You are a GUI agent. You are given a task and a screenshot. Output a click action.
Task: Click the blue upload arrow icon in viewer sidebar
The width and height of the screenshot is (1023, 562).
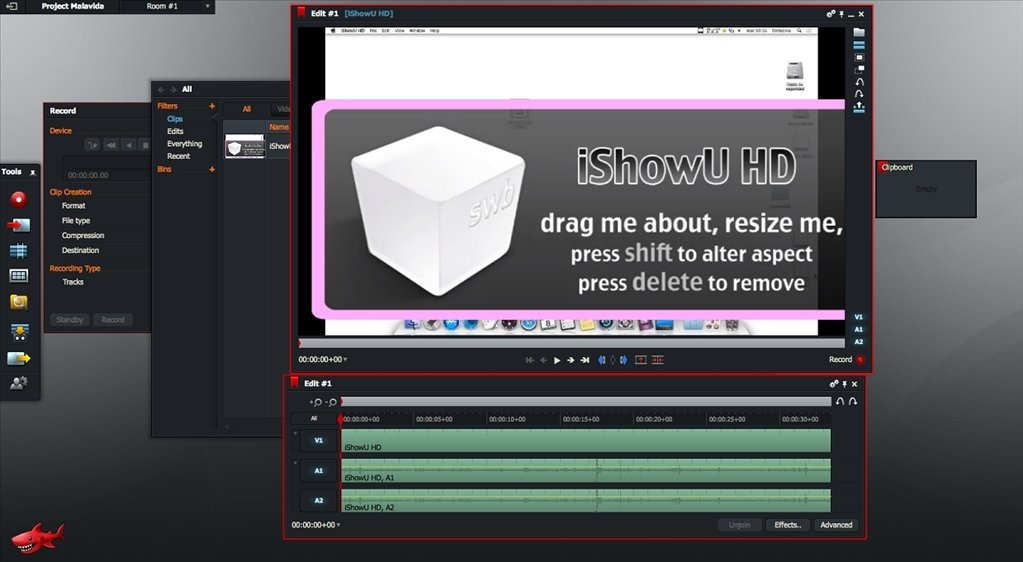tap(859, 107)
